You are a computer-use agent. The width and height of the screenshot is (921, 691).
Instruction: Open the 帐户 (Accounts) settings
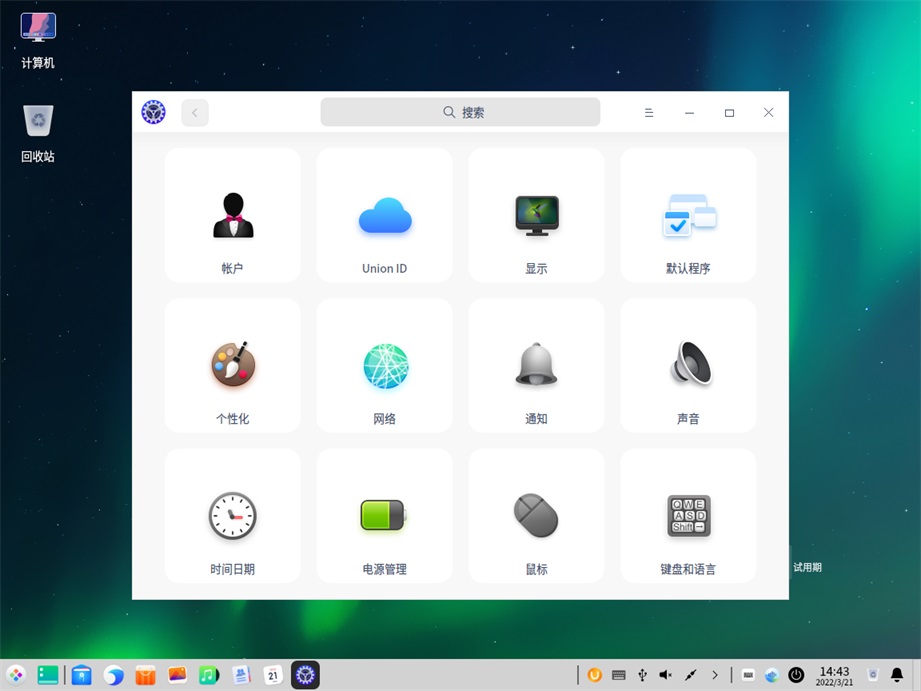coord(233,216)
